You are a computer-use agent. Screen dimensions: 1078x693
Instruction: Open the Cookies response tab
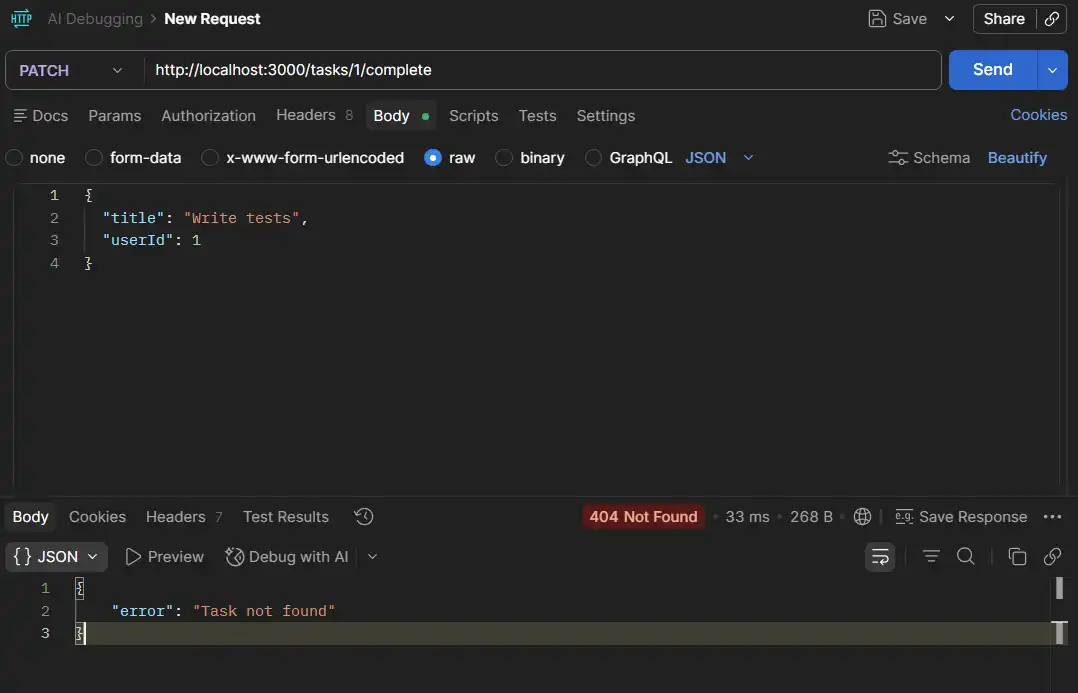[x=97, y=516]
